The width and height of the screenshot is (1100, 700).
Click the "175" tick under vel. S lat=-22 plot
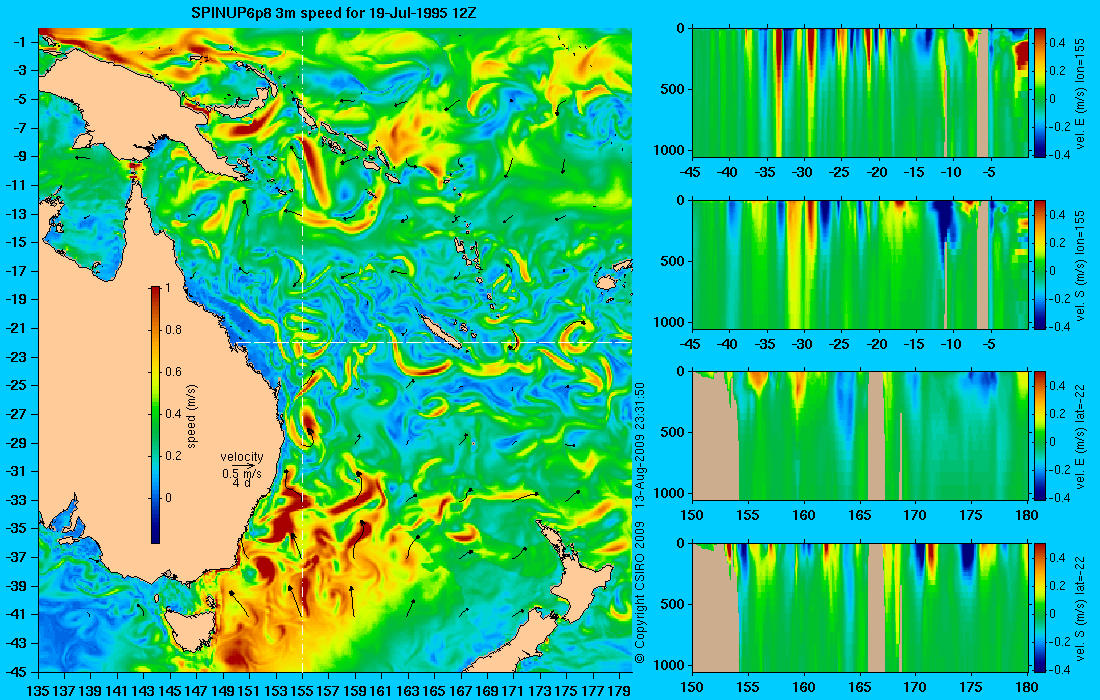click(x=972, y=687)
